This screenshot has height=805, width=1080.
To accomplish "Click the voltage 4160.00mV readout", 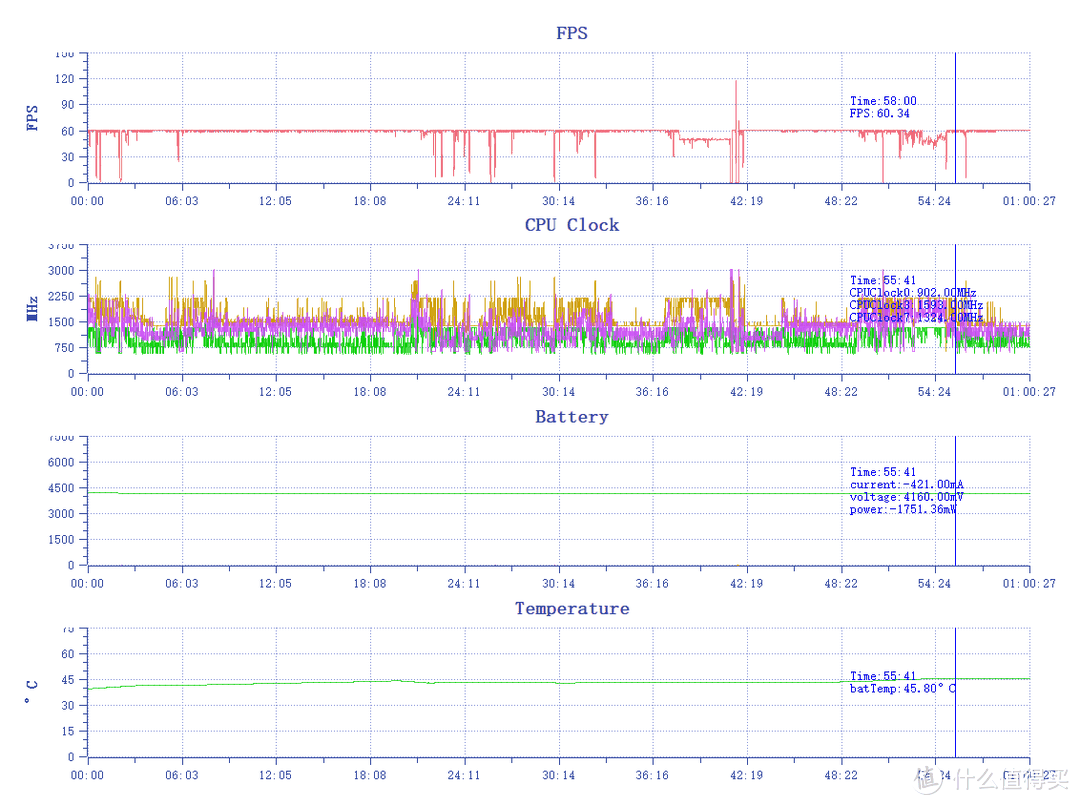I will coord(906,497).
